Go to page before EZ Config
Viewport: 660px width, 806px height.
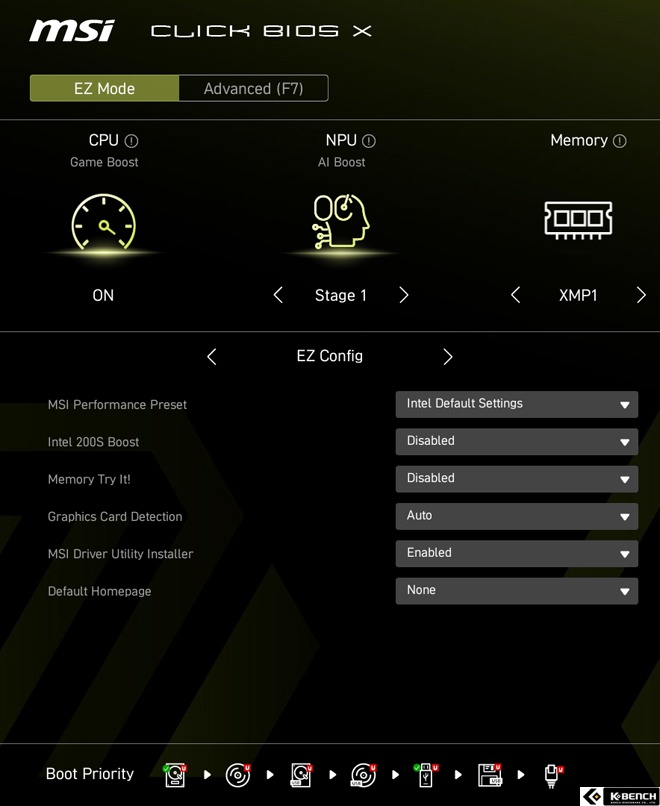pos(212,356)
